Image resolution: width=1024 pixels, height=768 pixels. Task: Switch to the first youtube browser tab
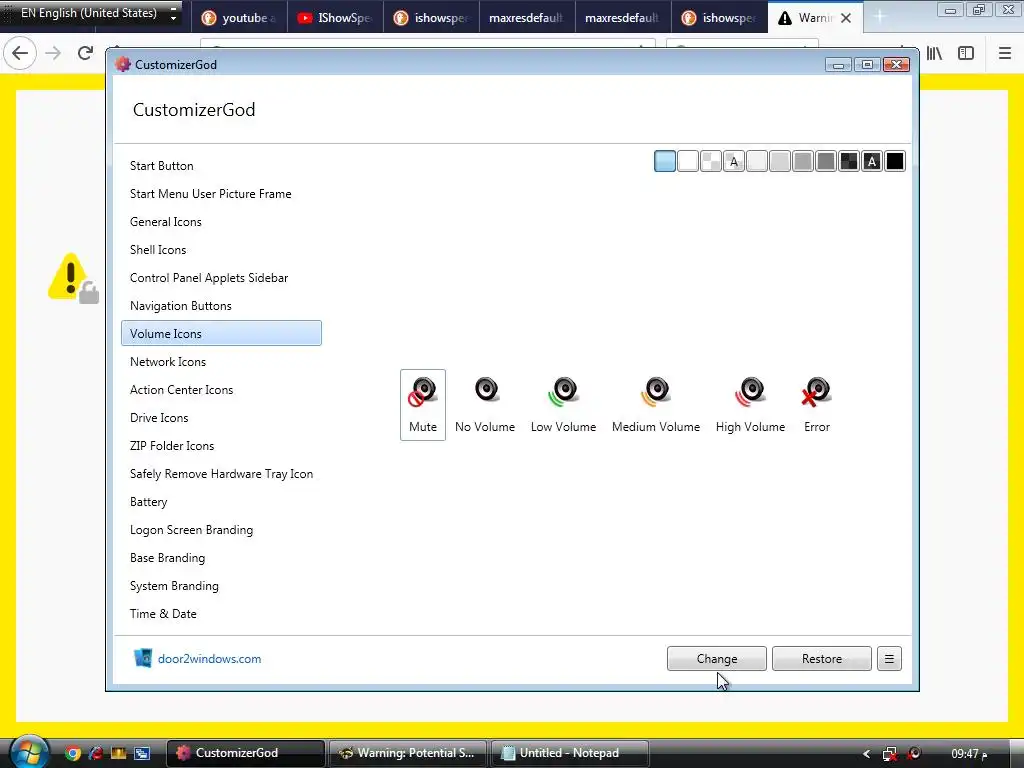238,18
